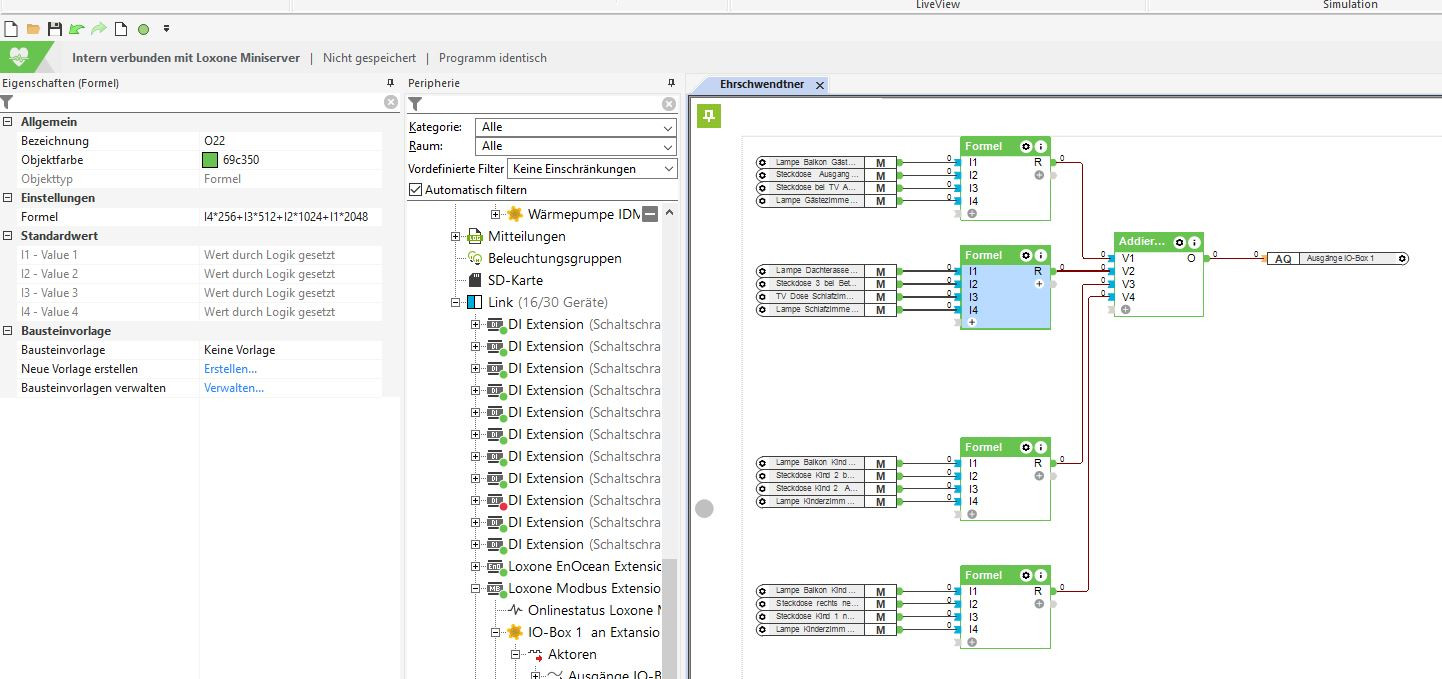This screenshot has height=679, width=1442.
Task: Click gear icon on Ausgänge IO-Box 1 output
Action: (1402, 259)
